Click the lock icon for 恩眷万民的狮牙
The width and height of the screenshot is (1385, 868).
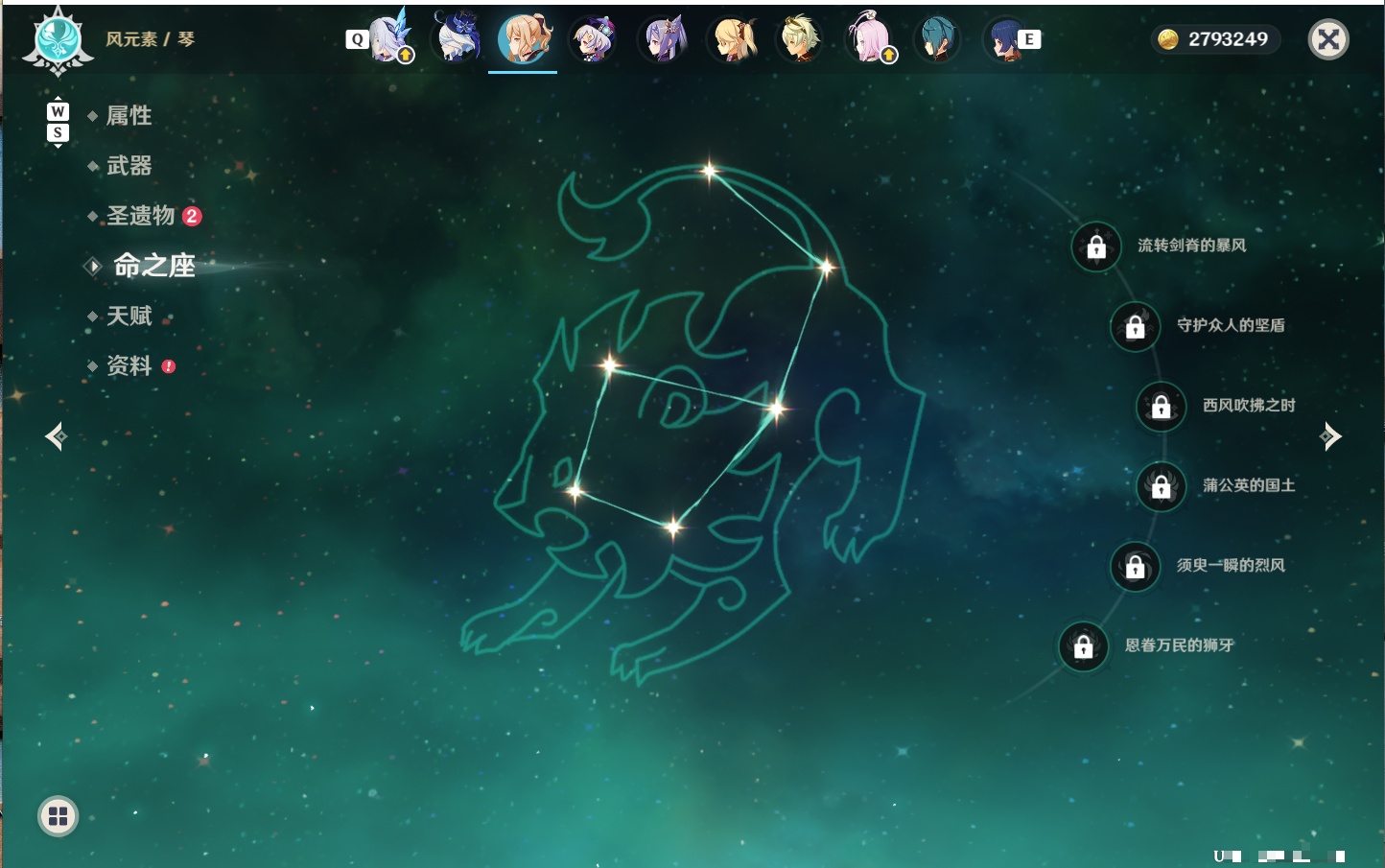1084,646
